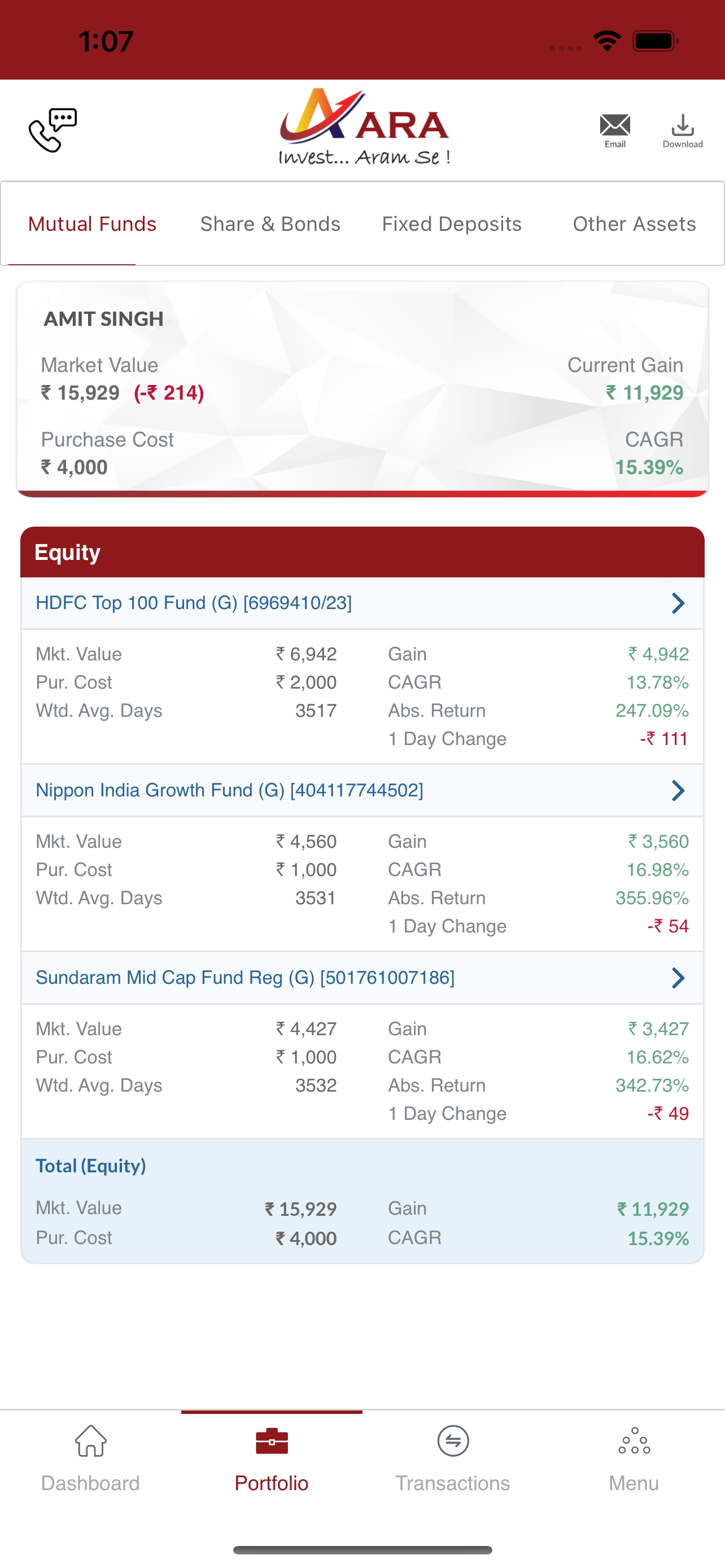Screen dimensions: 725x1568
Task: Open Dashboard from the bottom navigation
Action: coord(91,1458)
